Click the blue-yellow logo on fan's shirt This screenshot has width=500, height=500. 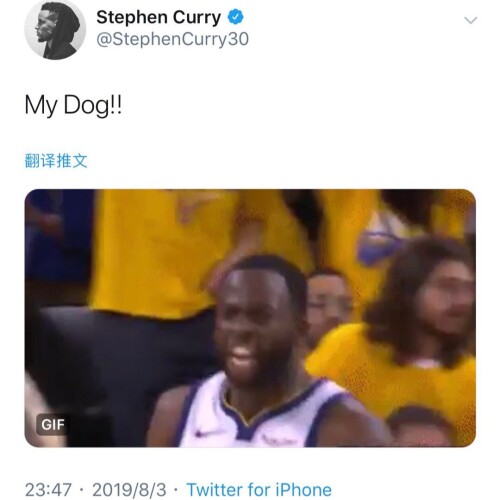(x=378, y=242)
